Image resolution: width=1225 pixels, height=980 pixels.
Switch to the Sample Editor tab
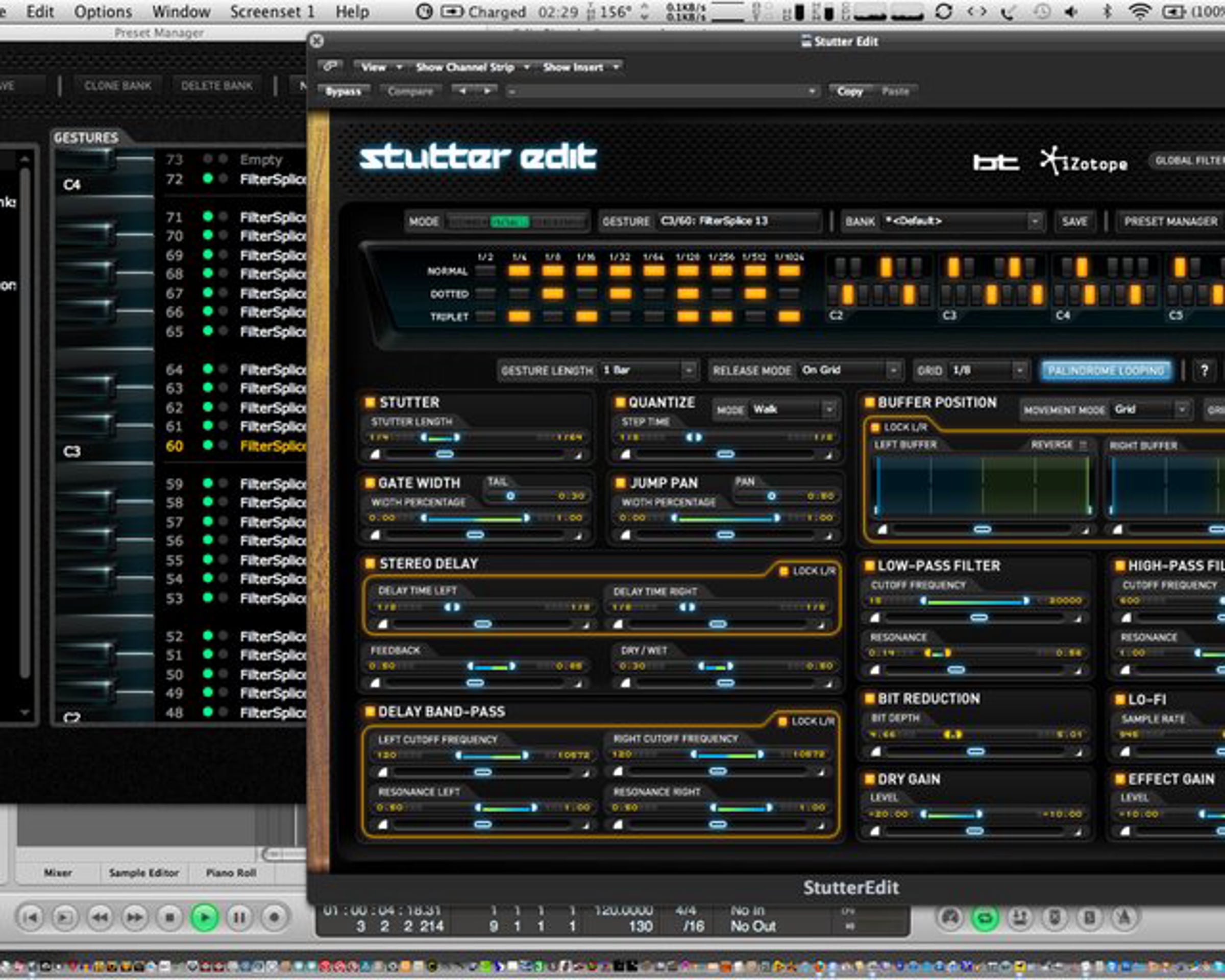144,873
